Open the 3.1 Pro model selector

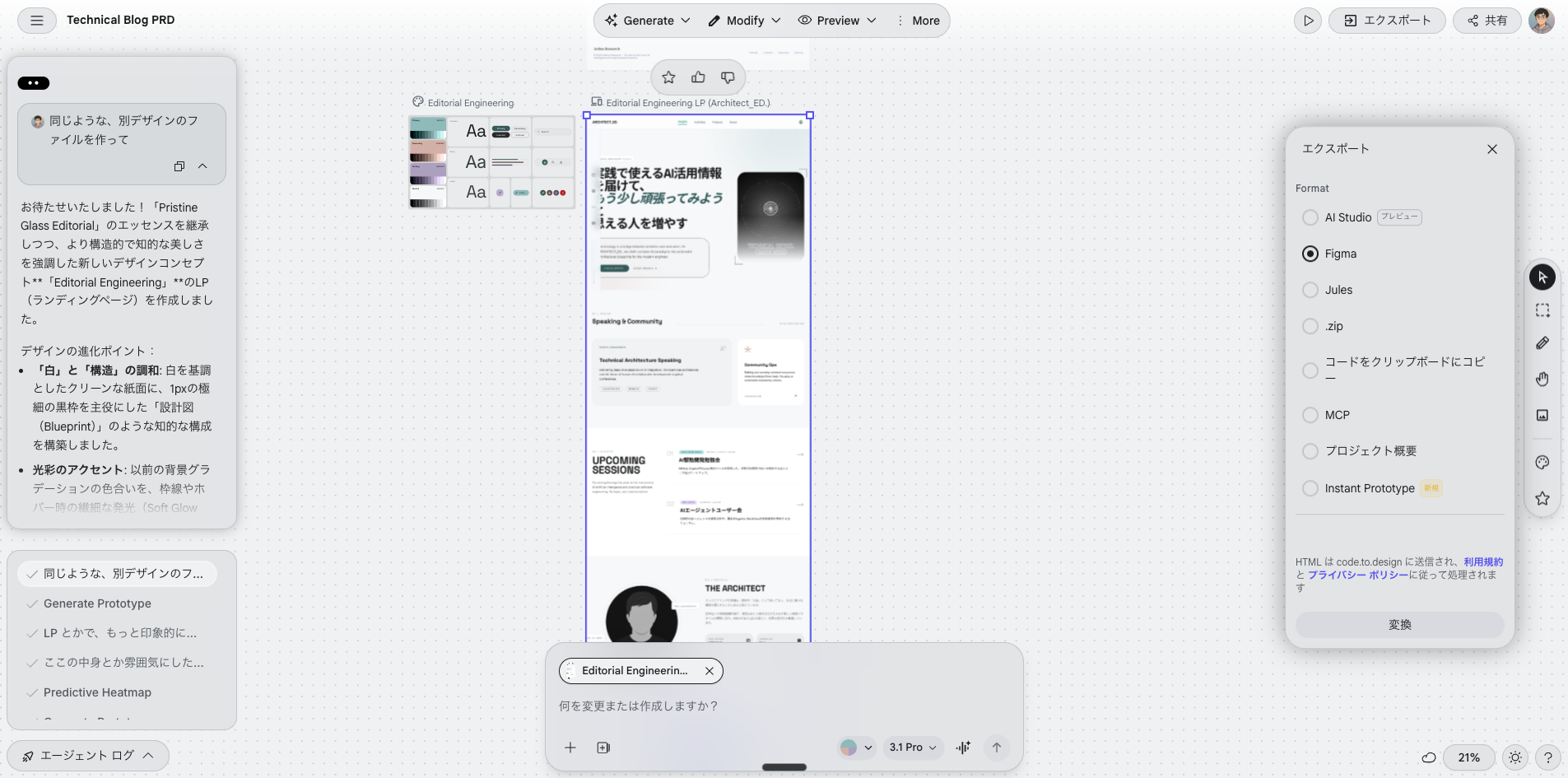(913, 748)
